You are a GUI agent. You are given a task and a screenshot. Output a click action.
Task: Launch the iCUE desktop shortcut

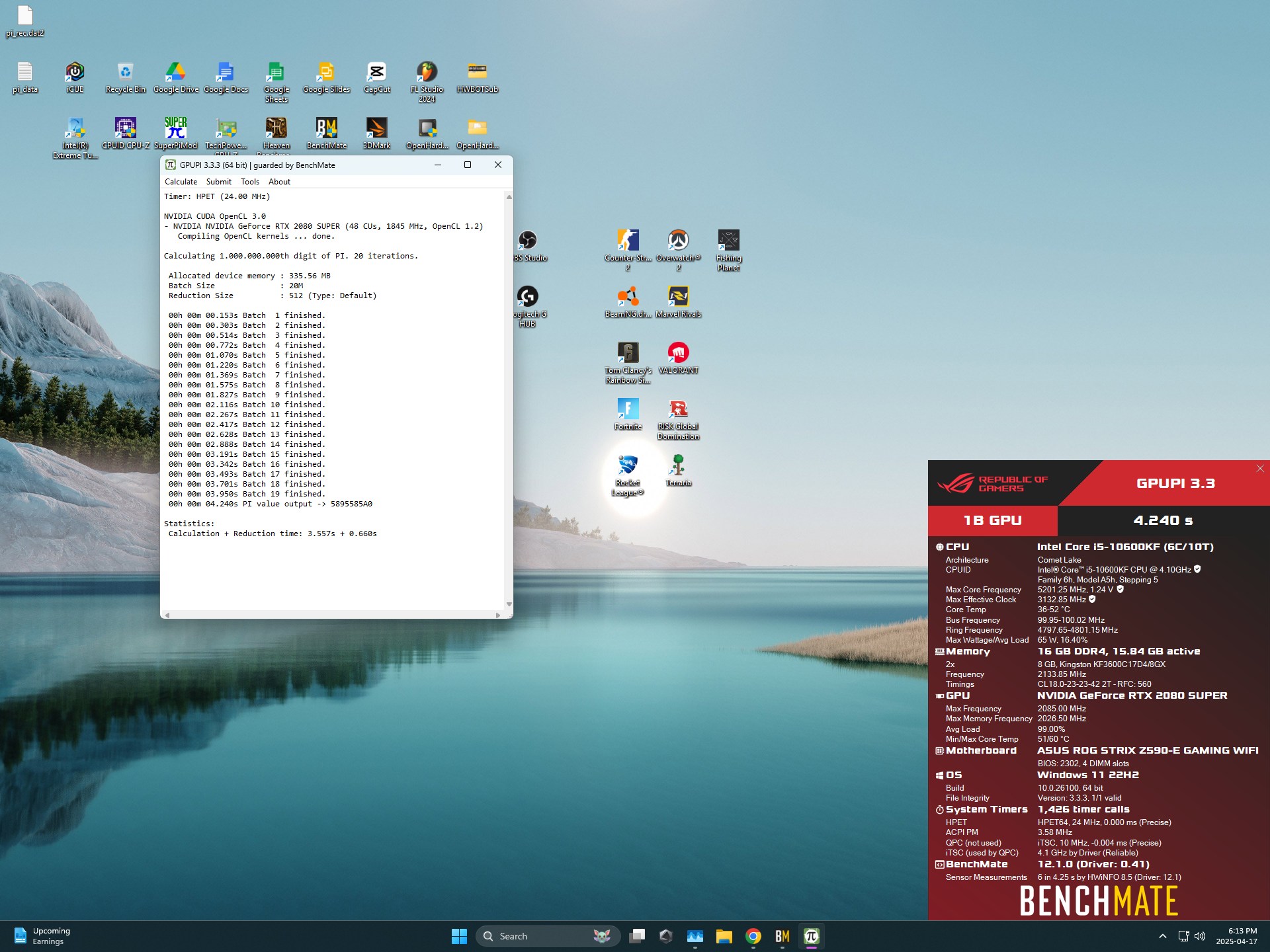tap(75, 77)
